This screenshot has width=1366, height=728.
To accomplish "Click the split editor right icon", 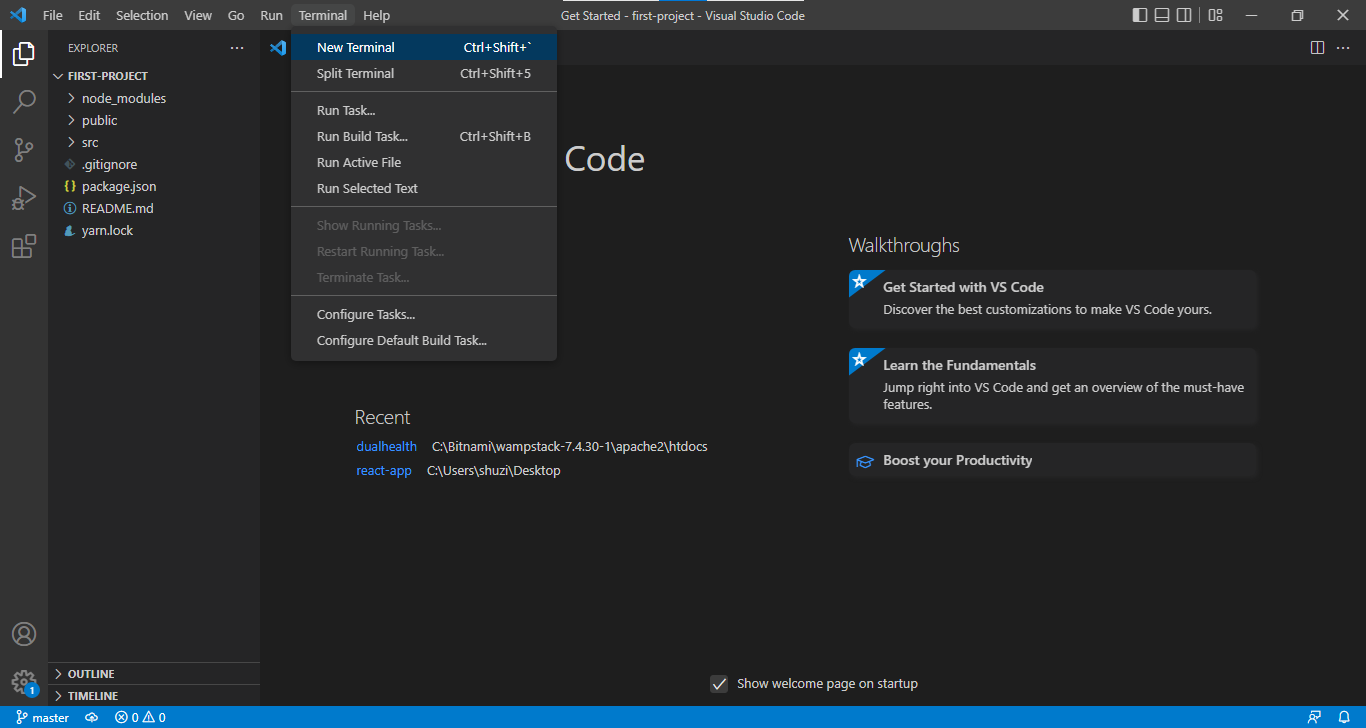I will click(x=1317, y=48).
